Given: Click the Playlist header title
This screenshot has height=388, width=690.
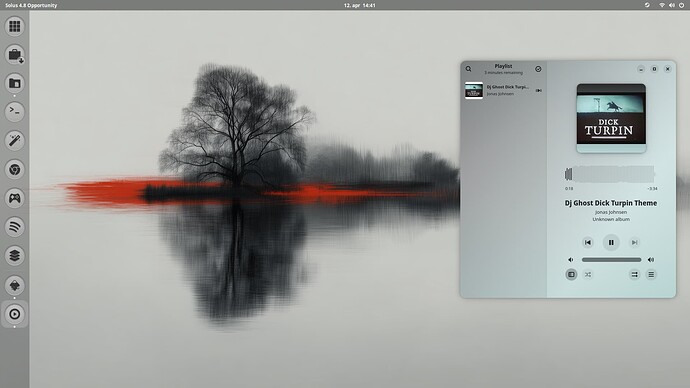Looking at the screenshot, I should pos(503,66).
